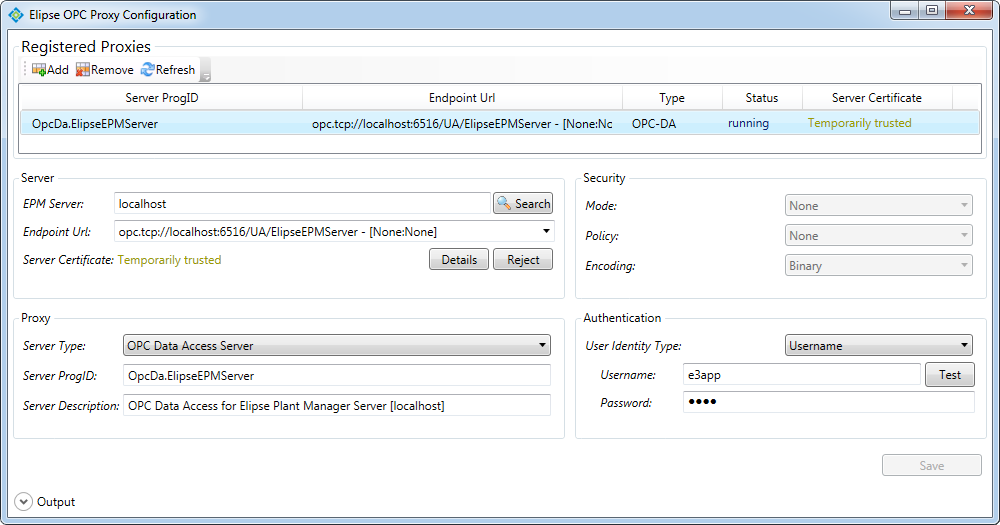Search for the EPM Server
The width and height of the screenshot is (1000, 525).
click(x=523, y=204)
